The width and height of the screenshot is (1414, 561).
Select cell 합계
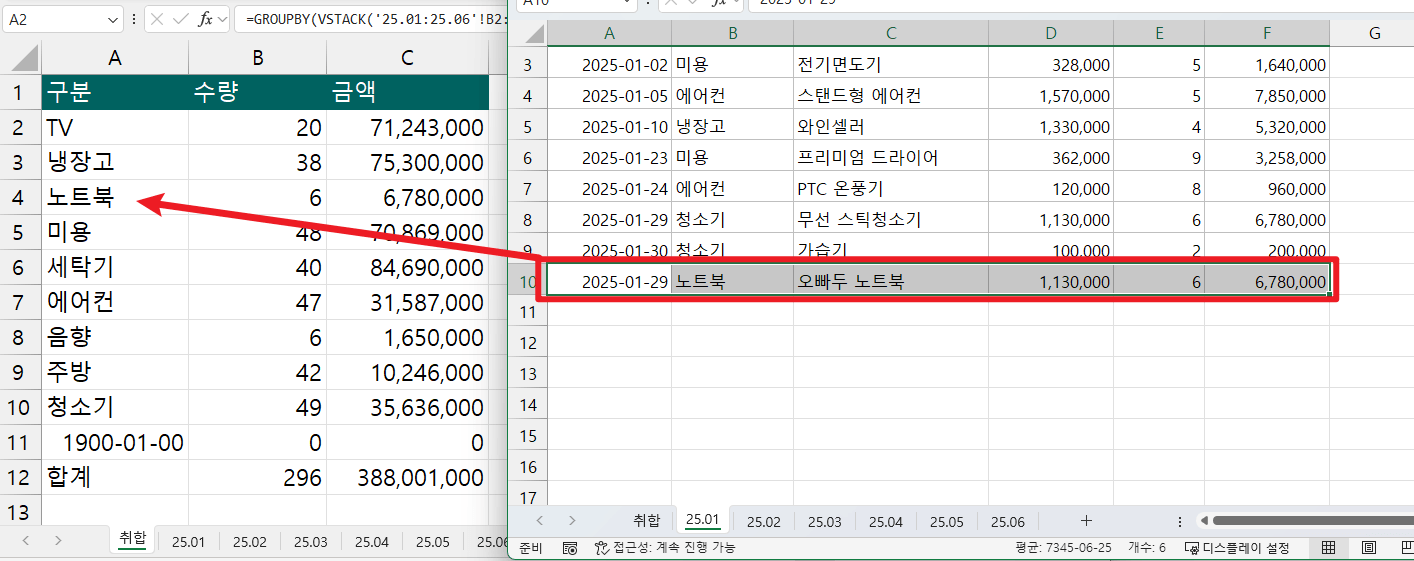(115, 478)
